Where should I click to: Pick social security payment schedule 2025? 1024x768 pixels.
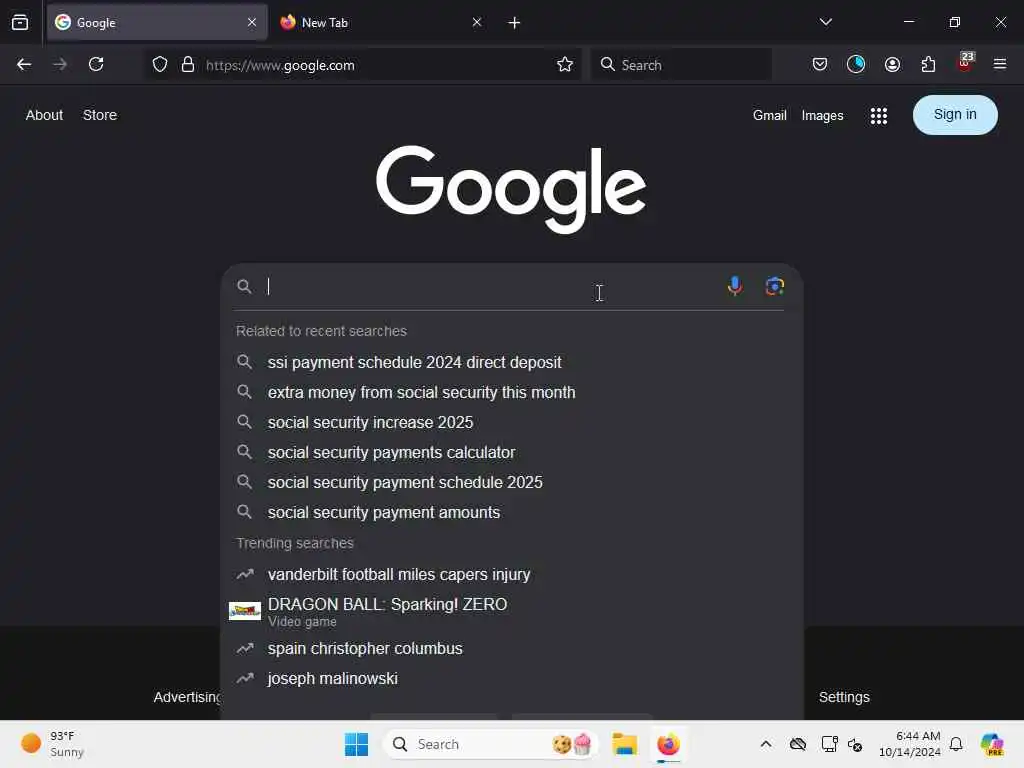click(x=512, y=482)
